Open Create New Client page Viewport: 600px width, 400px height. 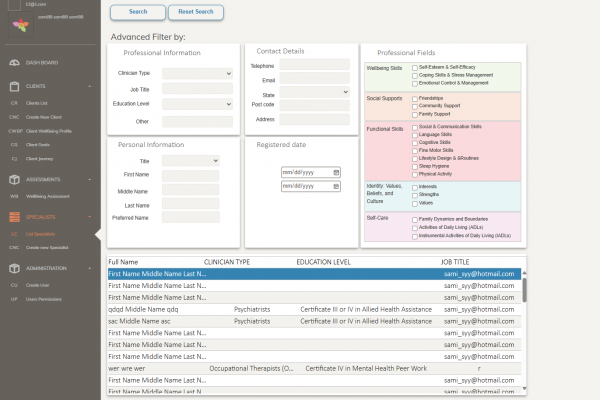44,117
